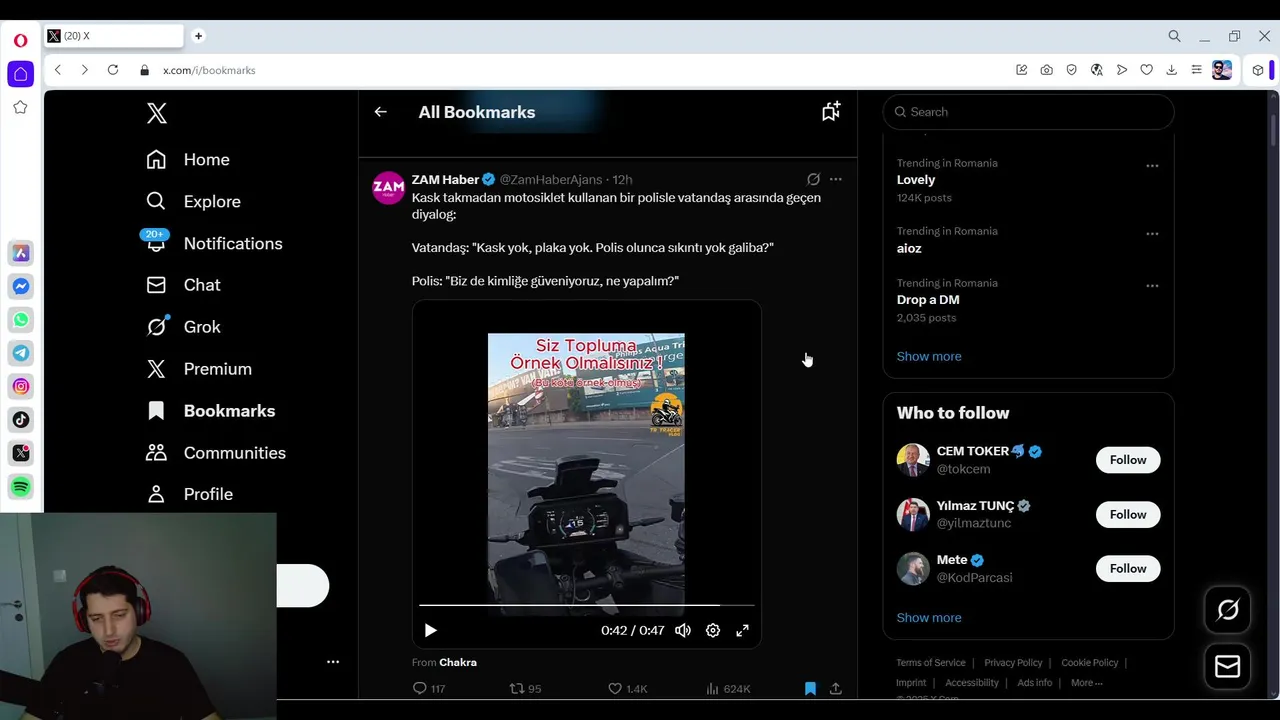Viewport: 1280px width, 720px height.
Task: Open Terms of Service link
Action: click(x=931, y=662)
